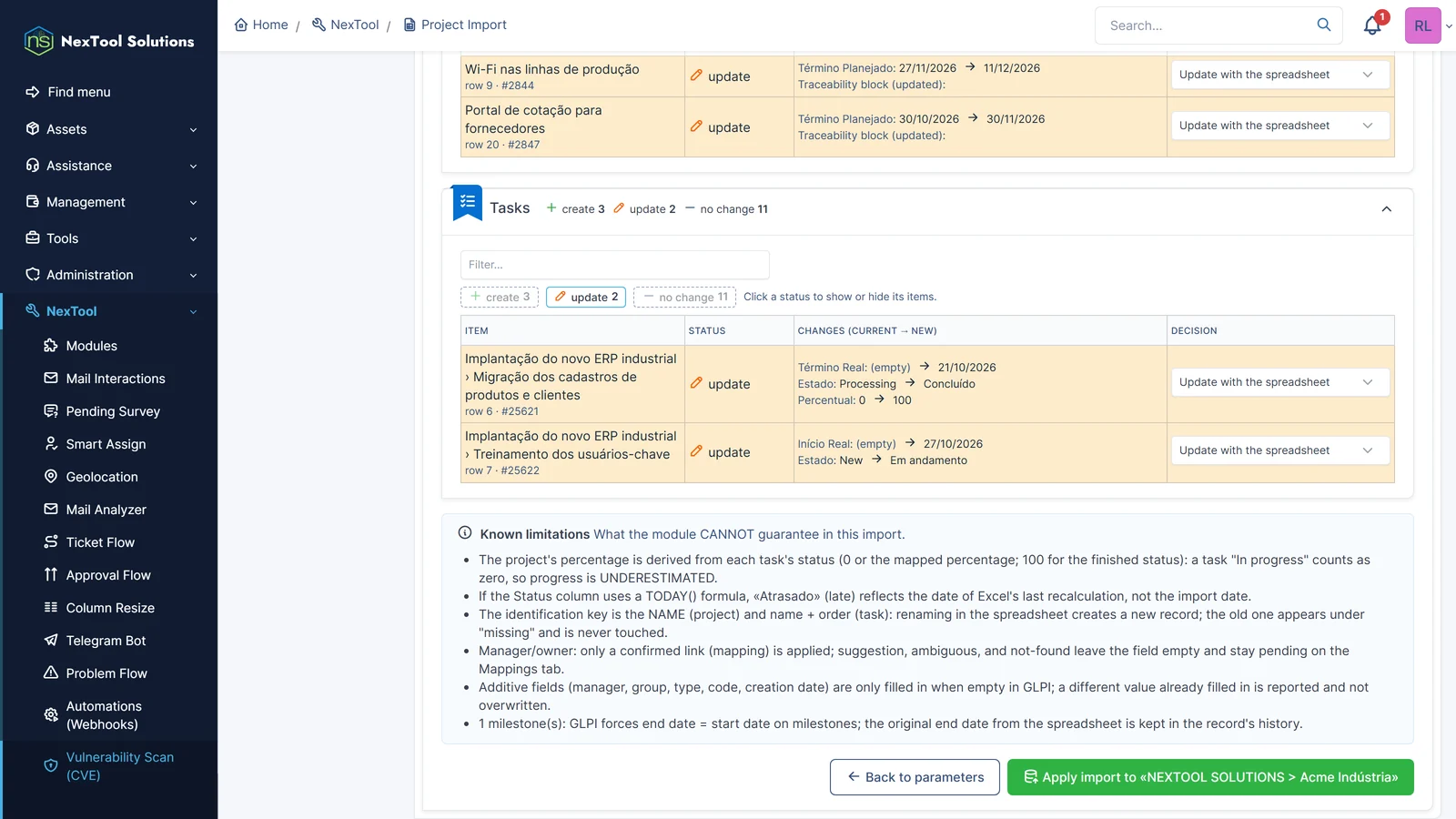1456x819 pixels.
Task: Click the Automations (Webhooks) gear icon
Action: click(x=51, y=715)
